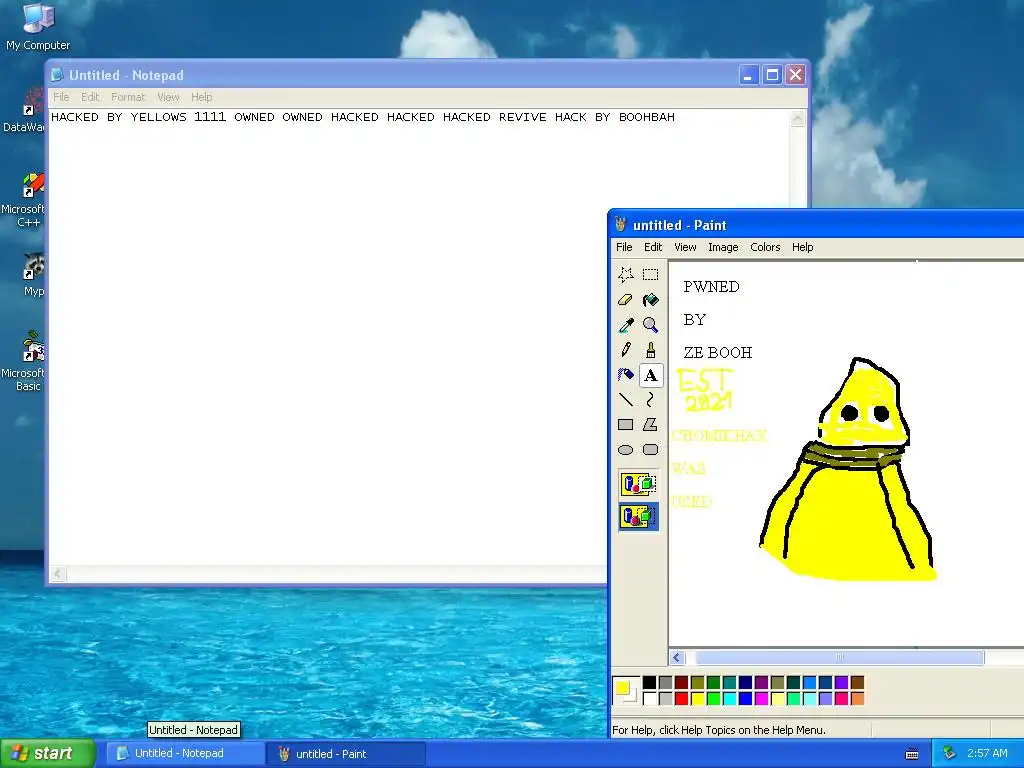Select the rectangular Select tool in Paint
This screenshot has width=1024, height=768.
coord(650,274)
